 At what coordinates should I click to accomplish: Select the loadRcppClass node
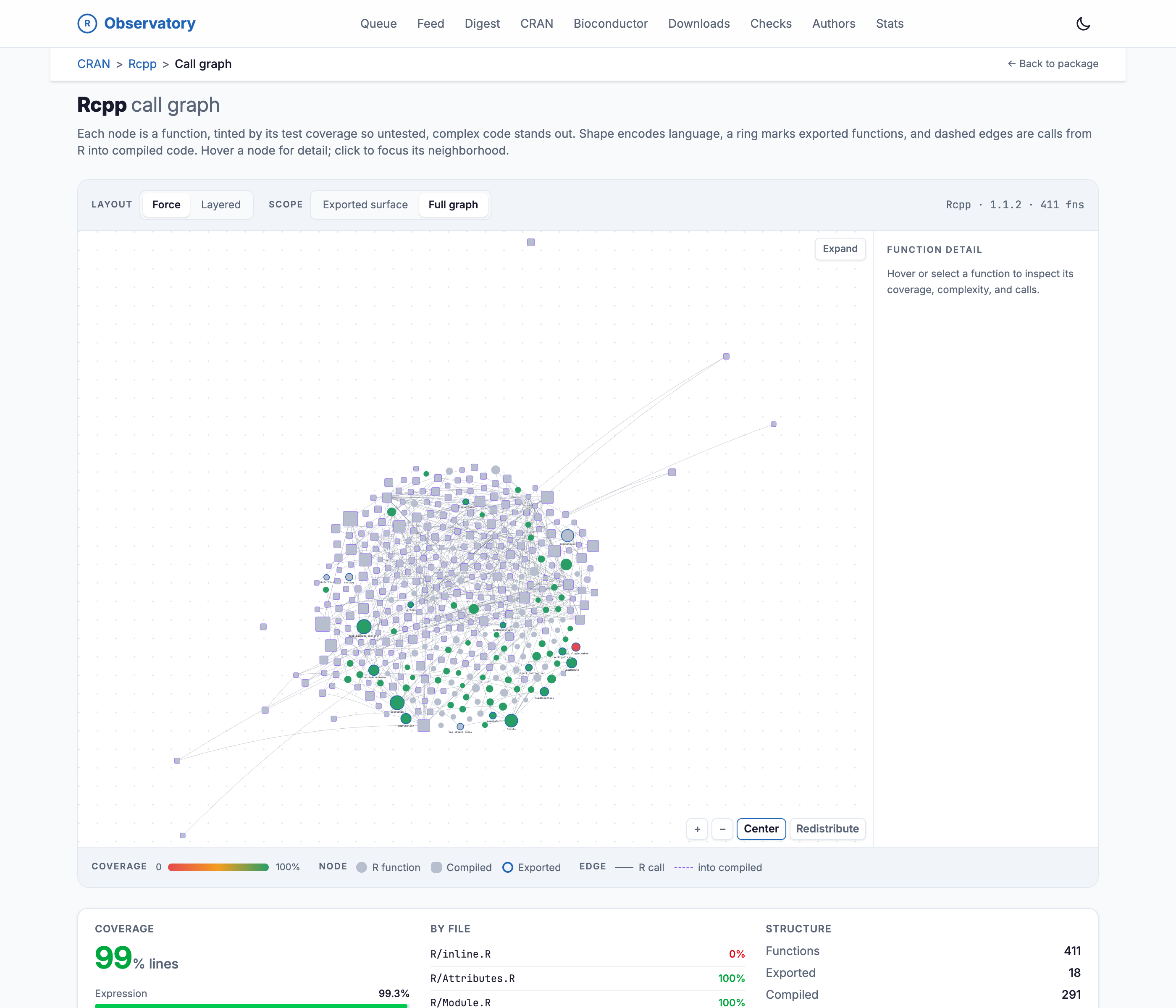(544, 692)
